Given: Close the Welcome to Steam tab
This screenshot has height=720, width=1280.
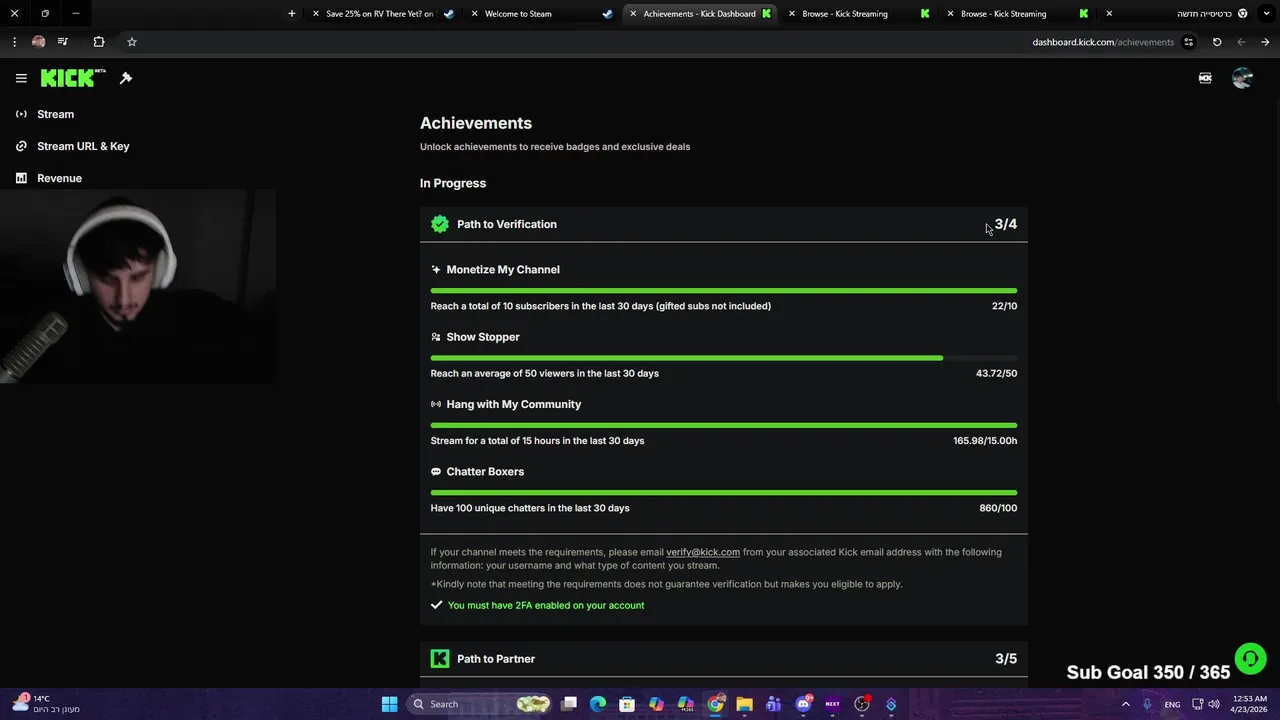Looking at the screenshot, I should click(474, 14).
